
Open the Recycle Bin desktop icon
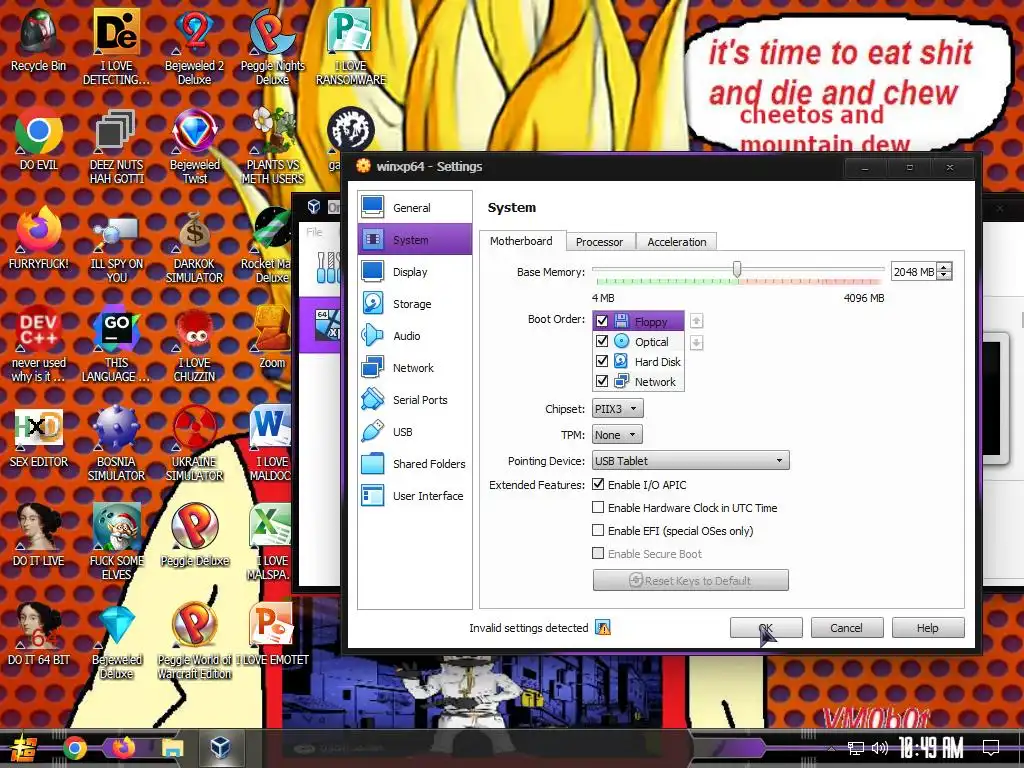[39, 39]
